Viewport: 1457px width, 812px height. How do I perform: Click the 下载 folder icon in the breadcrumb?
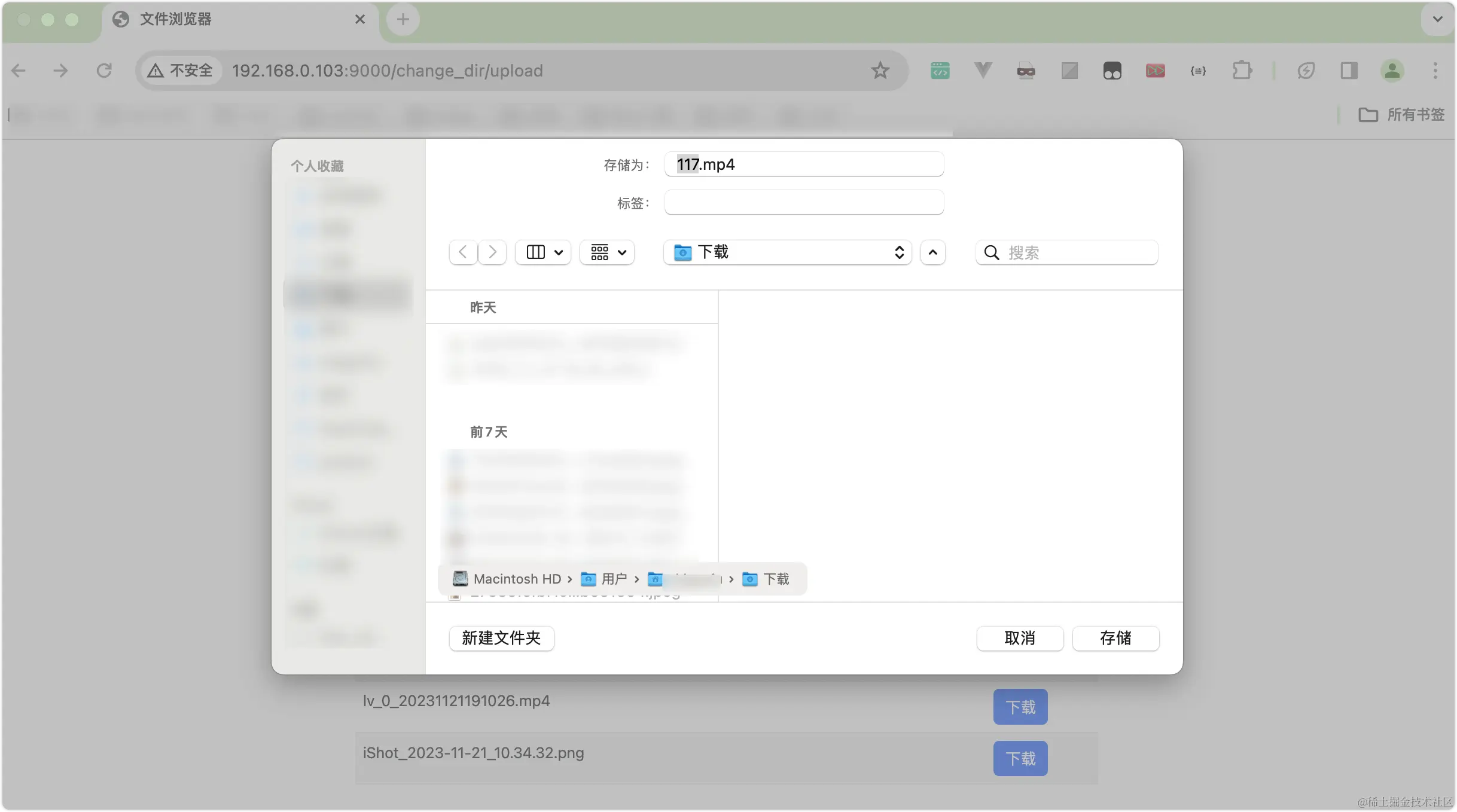tap(750, 579)
